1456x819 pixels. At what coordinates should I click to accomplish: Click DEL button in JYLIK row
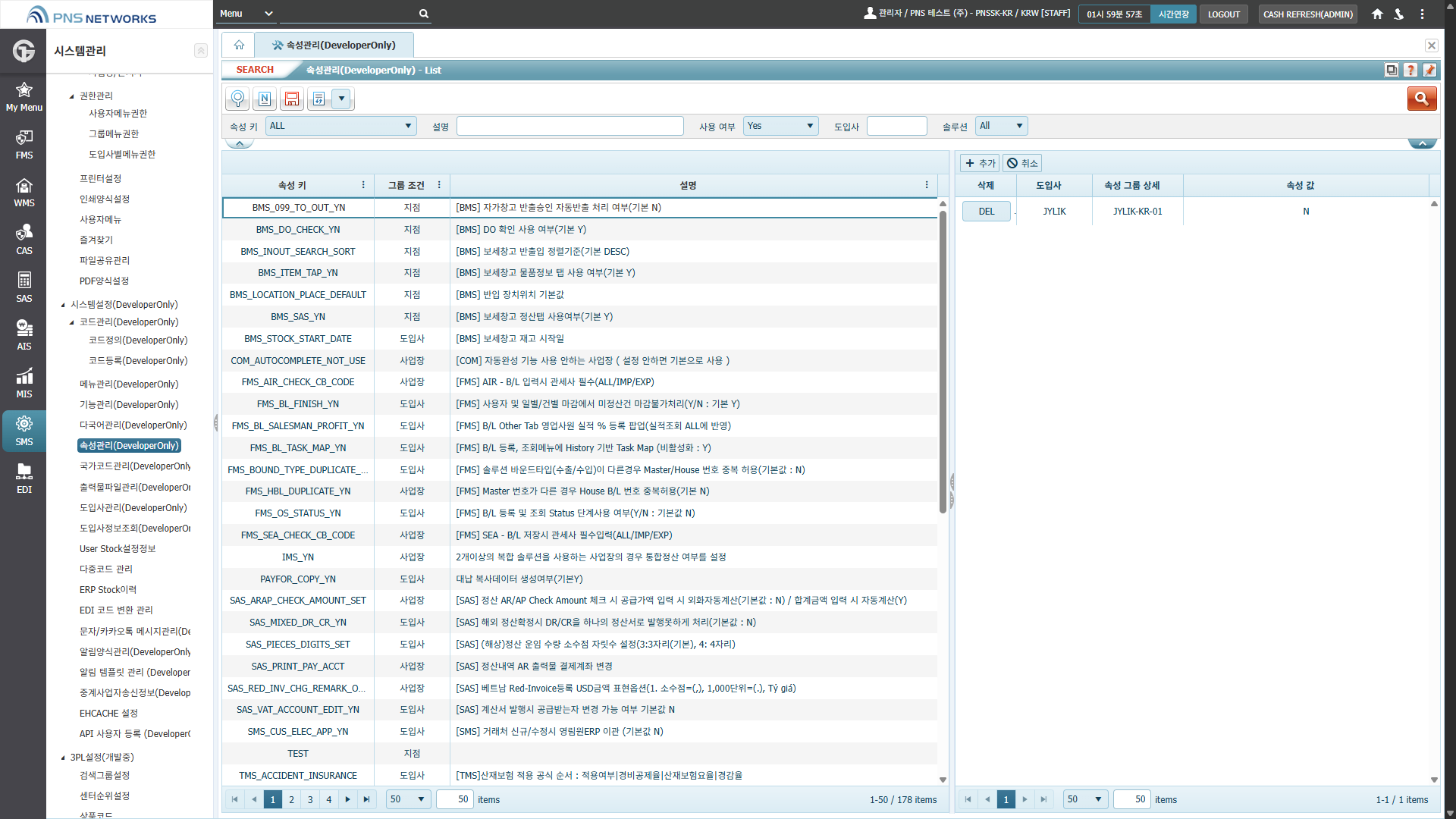pyautogui.click(x=986, y=212)
